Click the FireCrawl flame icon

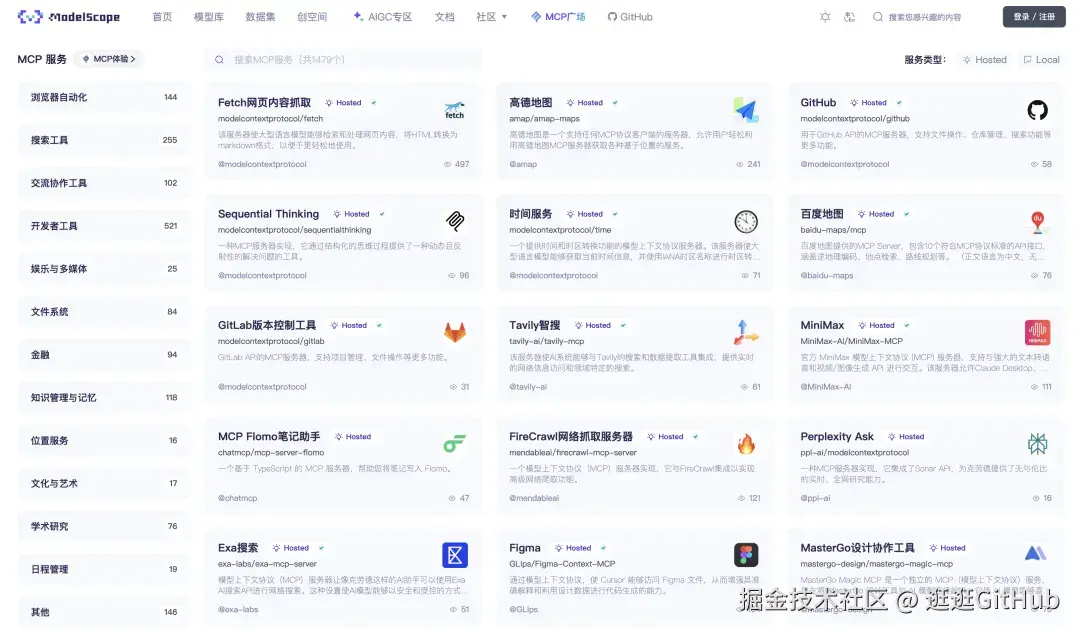tap(747, 445)
